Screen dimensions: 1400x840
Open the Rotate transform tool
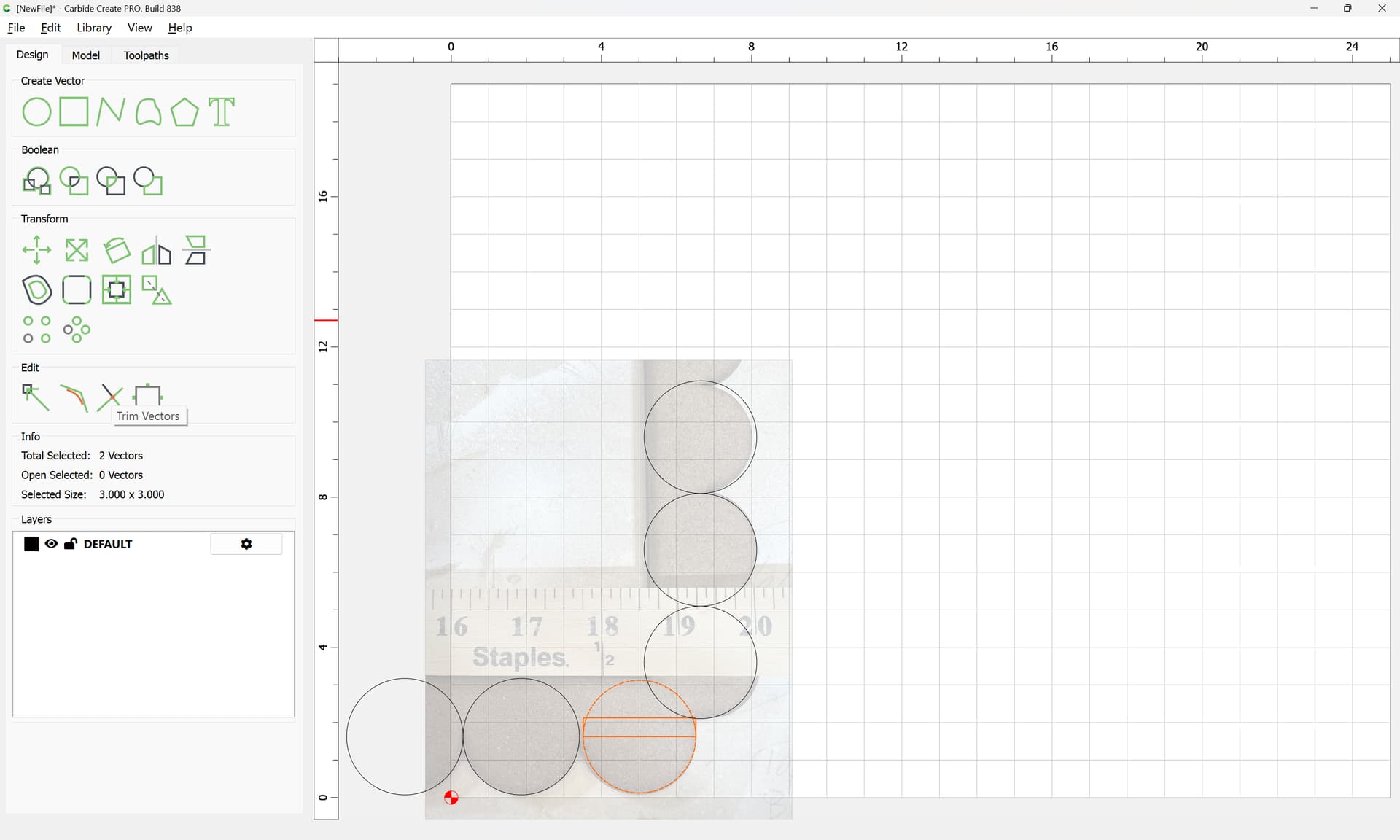click(117, 251)
